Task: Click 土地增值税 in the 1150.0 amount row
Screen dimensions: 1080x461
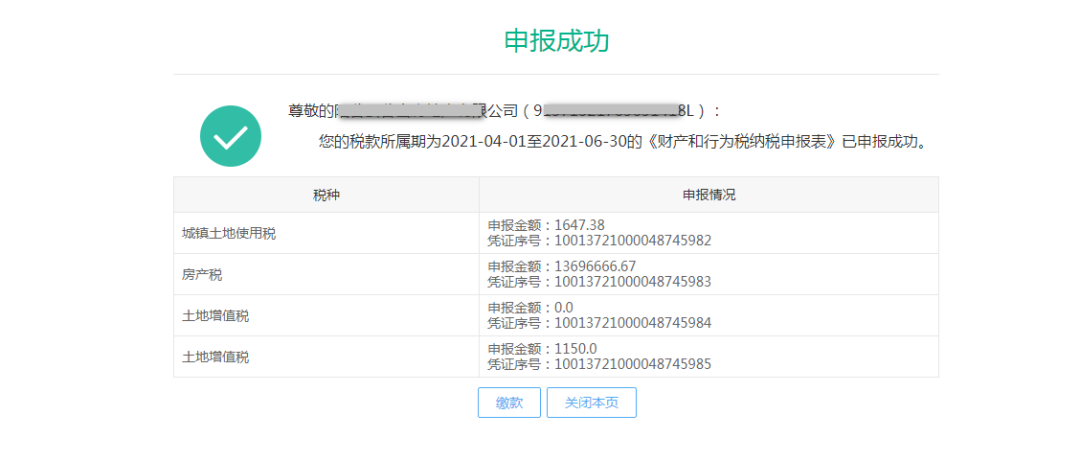Action: 215,358
